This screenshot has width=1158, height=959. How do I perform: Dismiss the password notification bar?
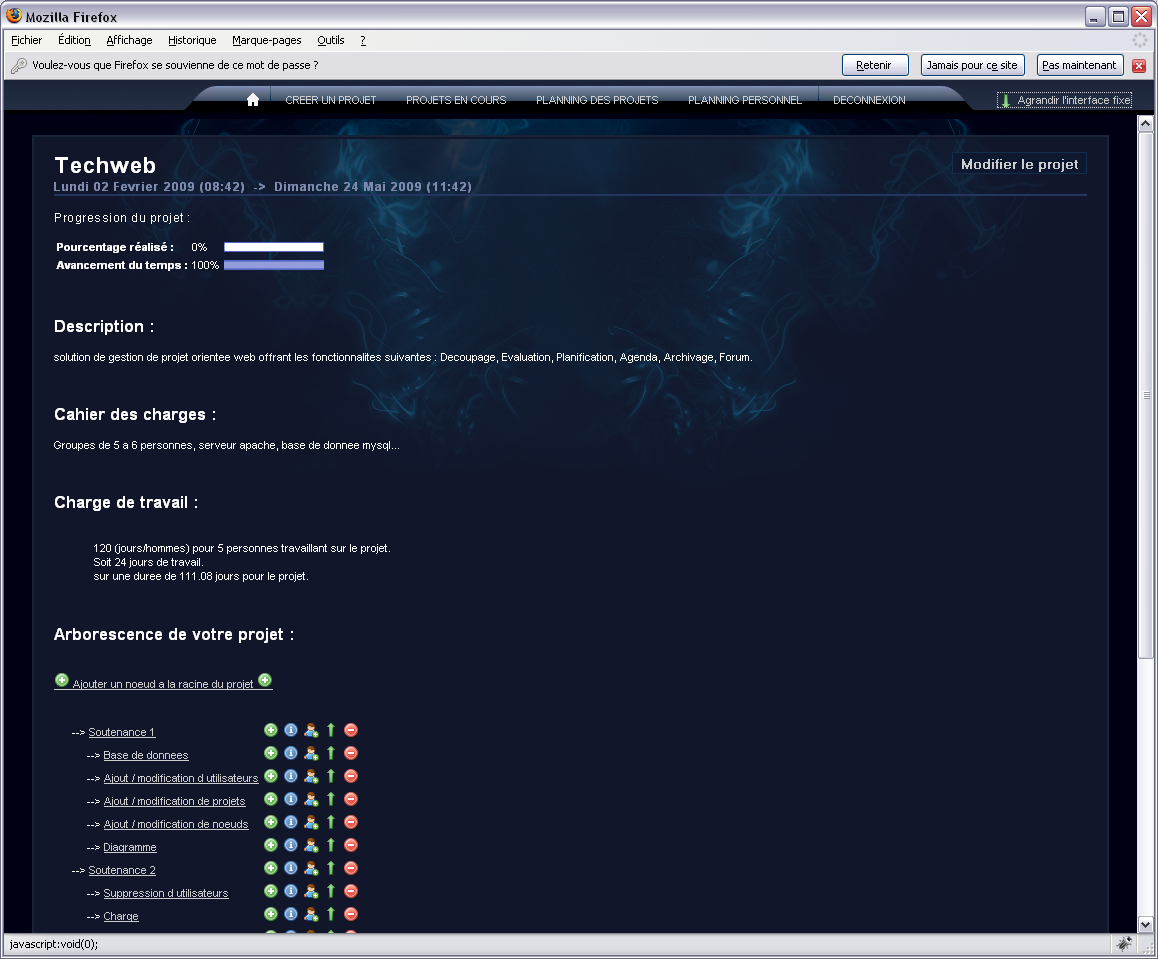coord(1139,66)
